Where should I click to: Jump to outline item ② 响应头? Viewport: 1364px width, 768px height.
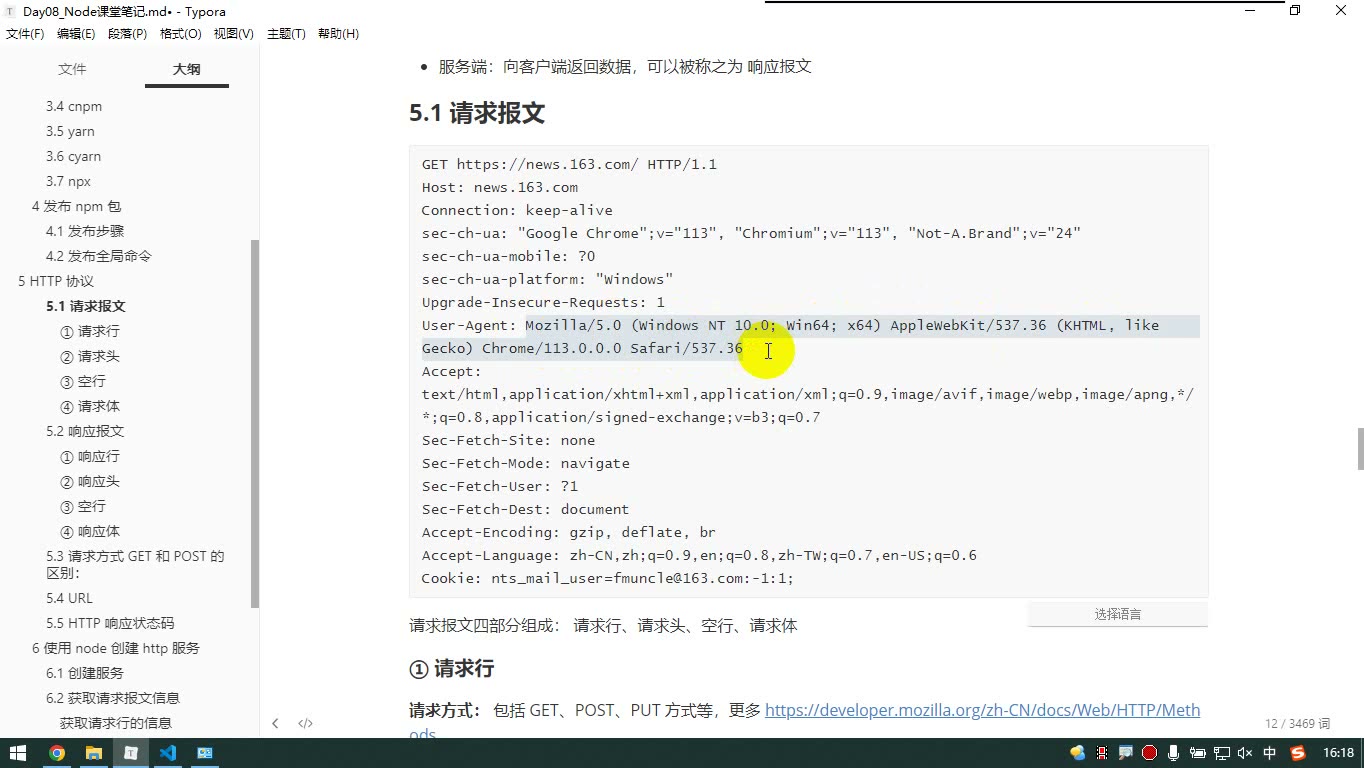pyautogui.click(x=90, y=481)
